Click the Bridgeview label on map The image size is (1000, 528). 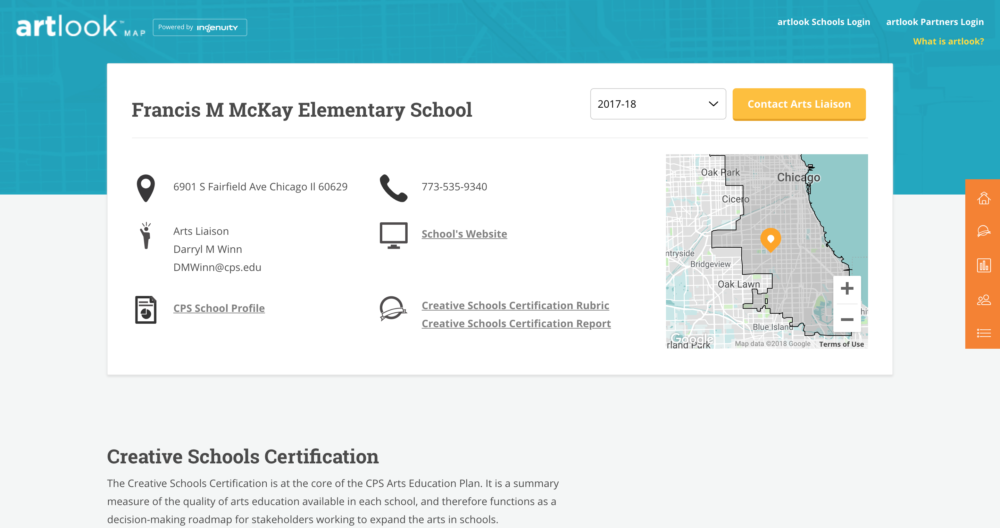pyautogui.click(x=710, y=264)
